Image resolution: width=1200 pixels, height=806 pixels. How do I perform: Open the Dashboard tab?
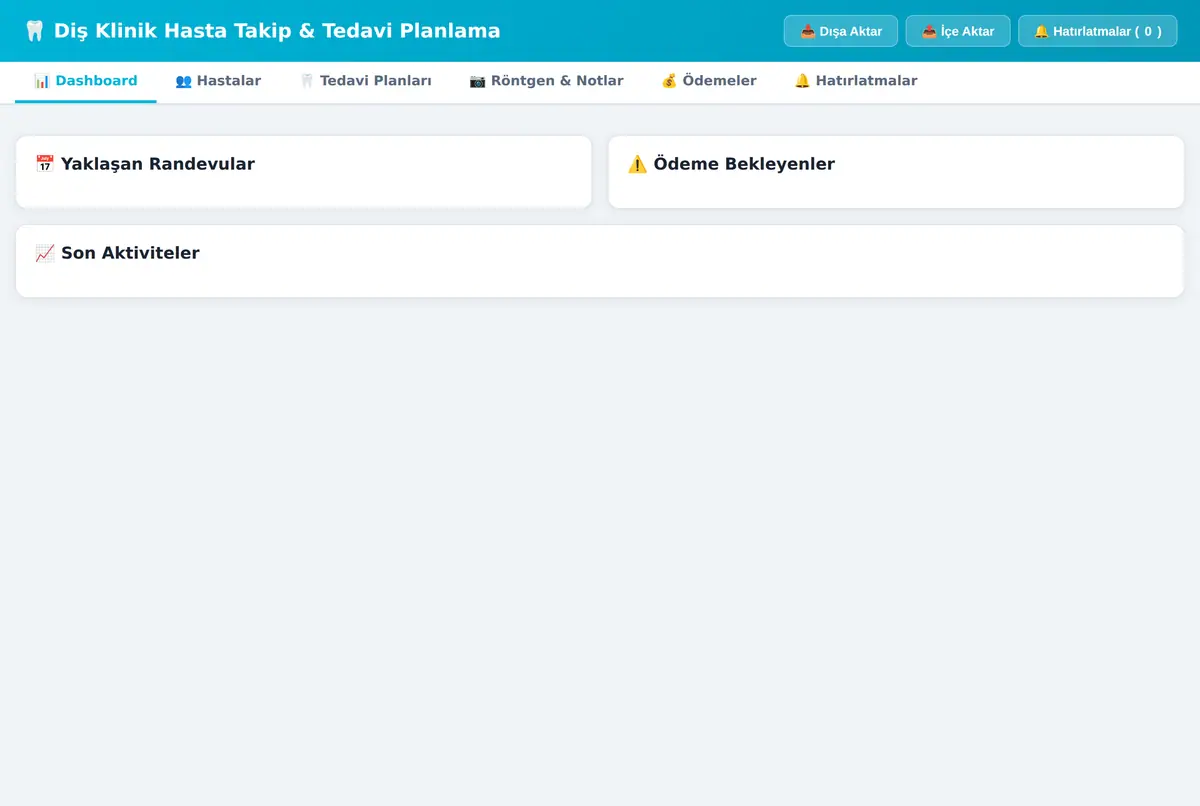click(x=86, y=81)
